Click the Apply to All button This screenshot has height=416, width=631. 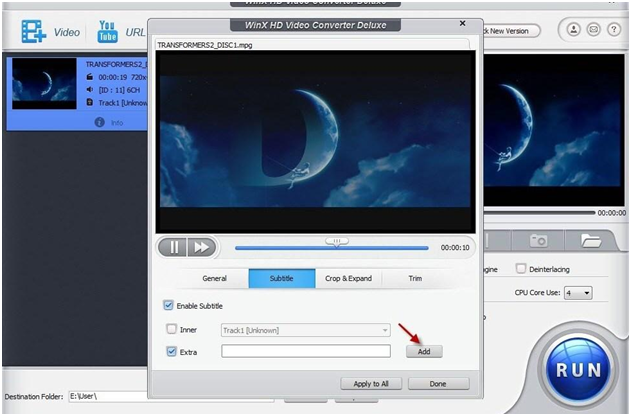[370, 384]
